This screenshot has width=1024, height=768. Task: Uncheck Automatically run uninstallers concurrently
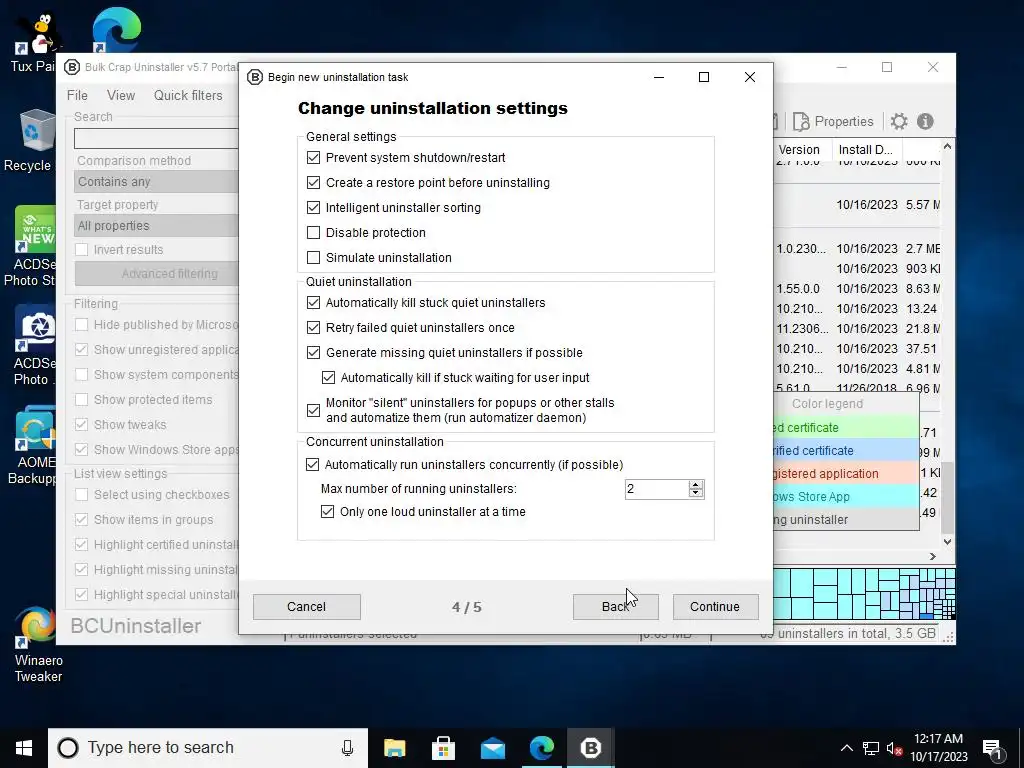(x=313, y=465)
